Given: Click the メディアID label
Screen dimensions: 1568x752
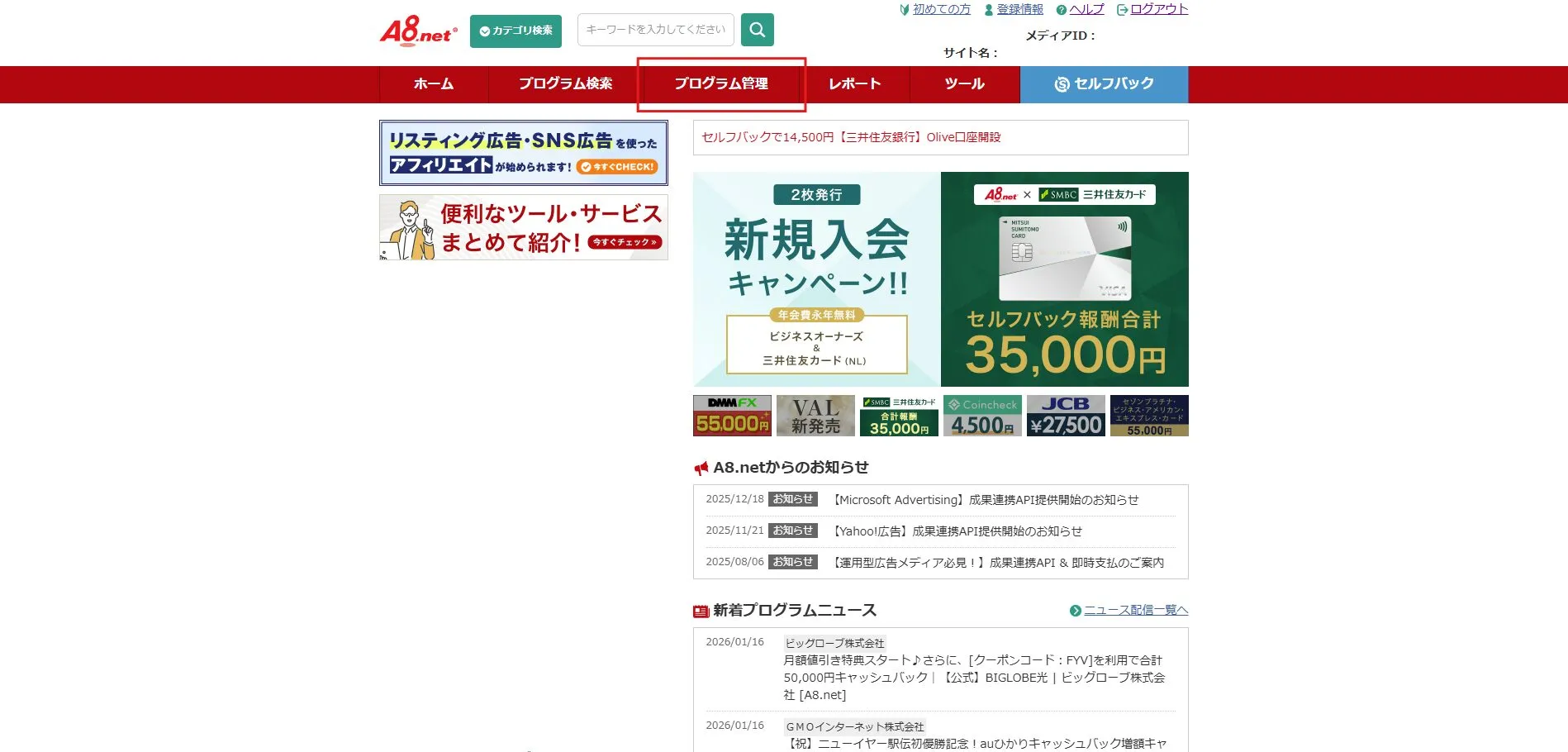Looking at the screenshot, I should pos(1060,36).
